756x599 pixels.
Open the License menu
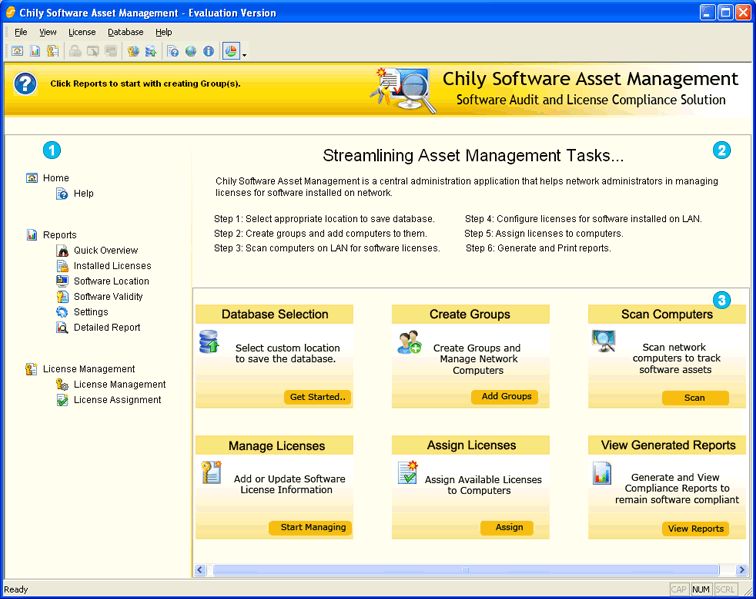coord(82,32)
